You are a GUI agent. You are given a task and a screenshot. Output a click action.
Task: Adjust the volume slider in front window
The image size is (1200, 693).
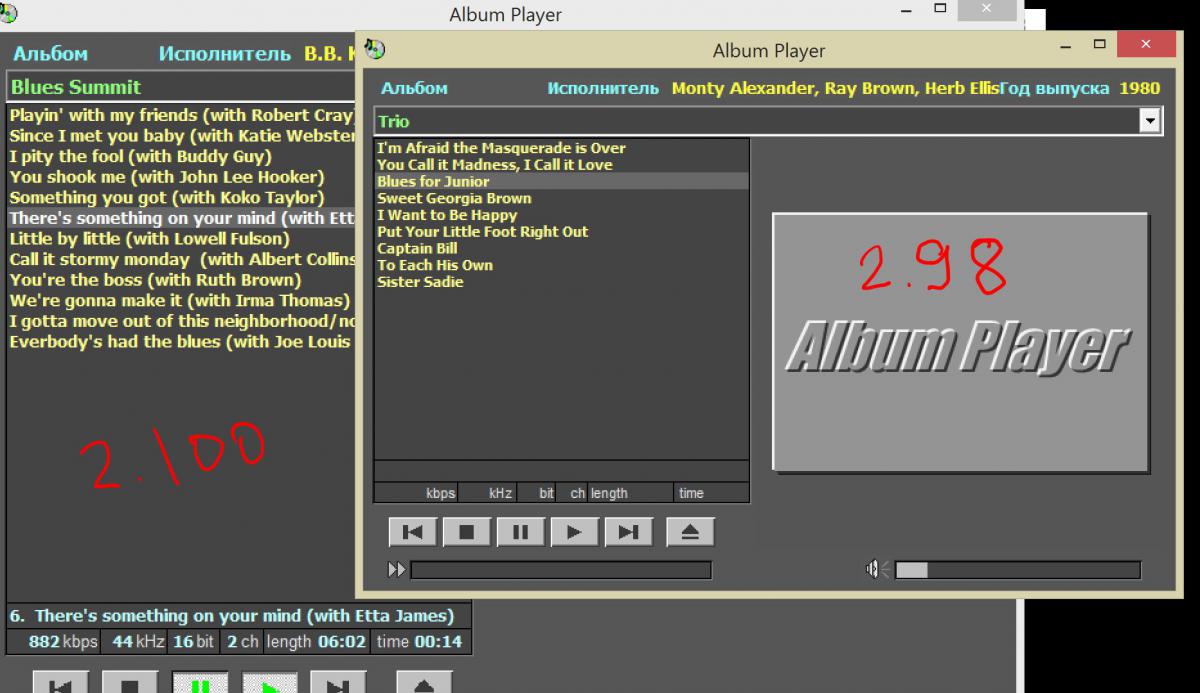point(1017,570)
